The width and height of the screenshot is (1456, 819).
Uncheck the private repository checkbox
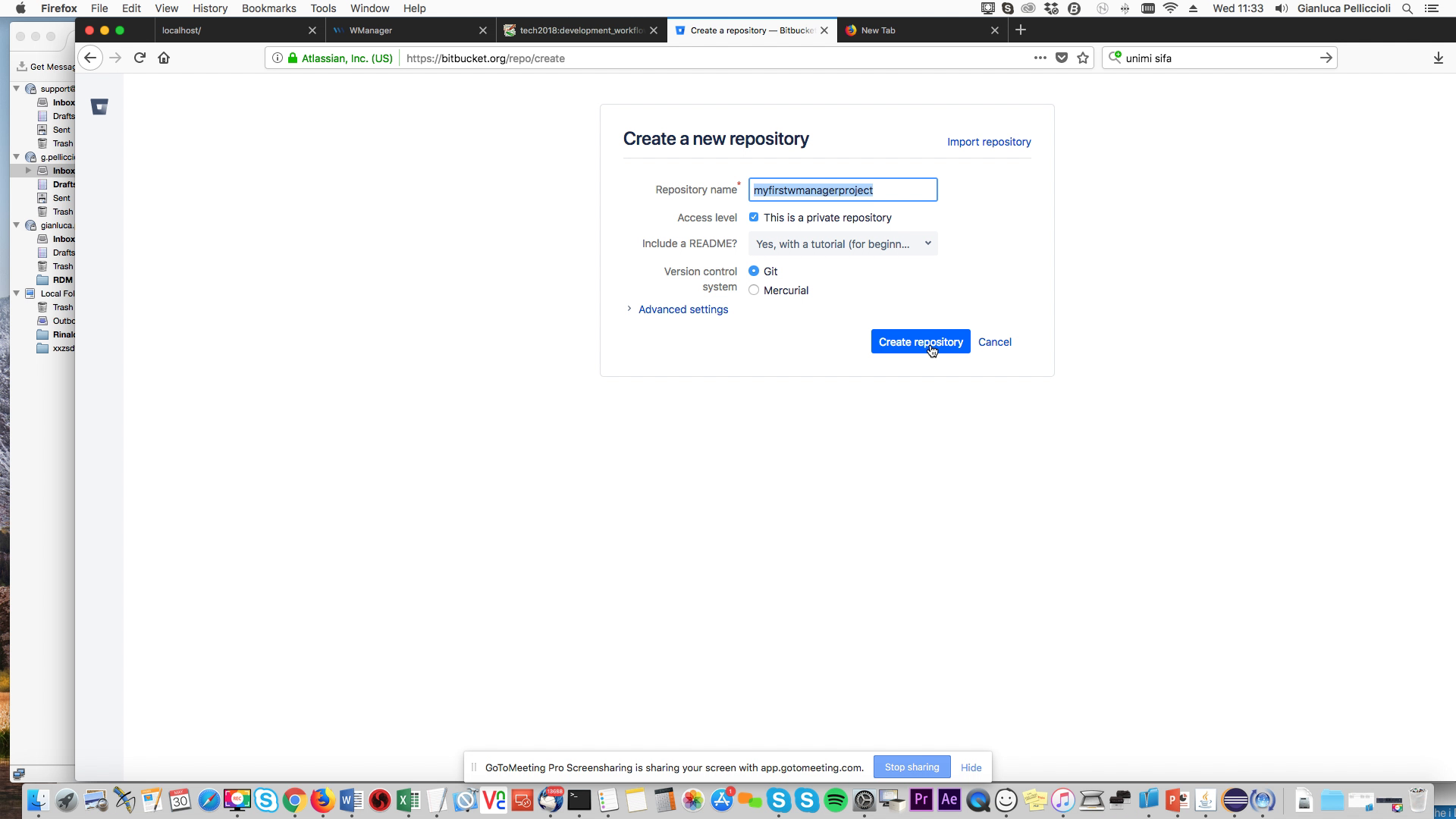[x=754, y=217]
